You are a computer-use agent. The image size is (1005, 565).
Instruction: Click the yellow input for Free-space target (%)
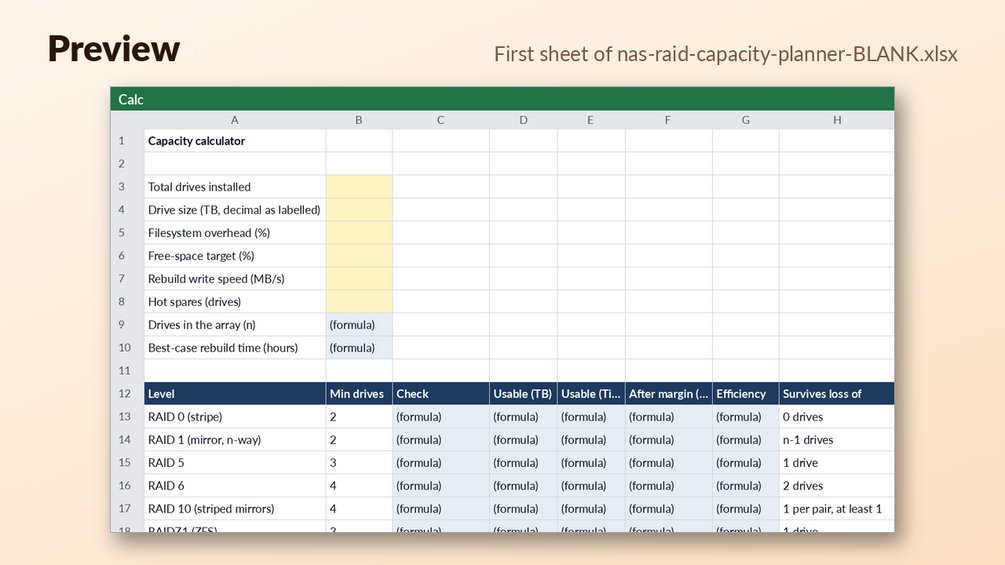[x=359, y=256]
